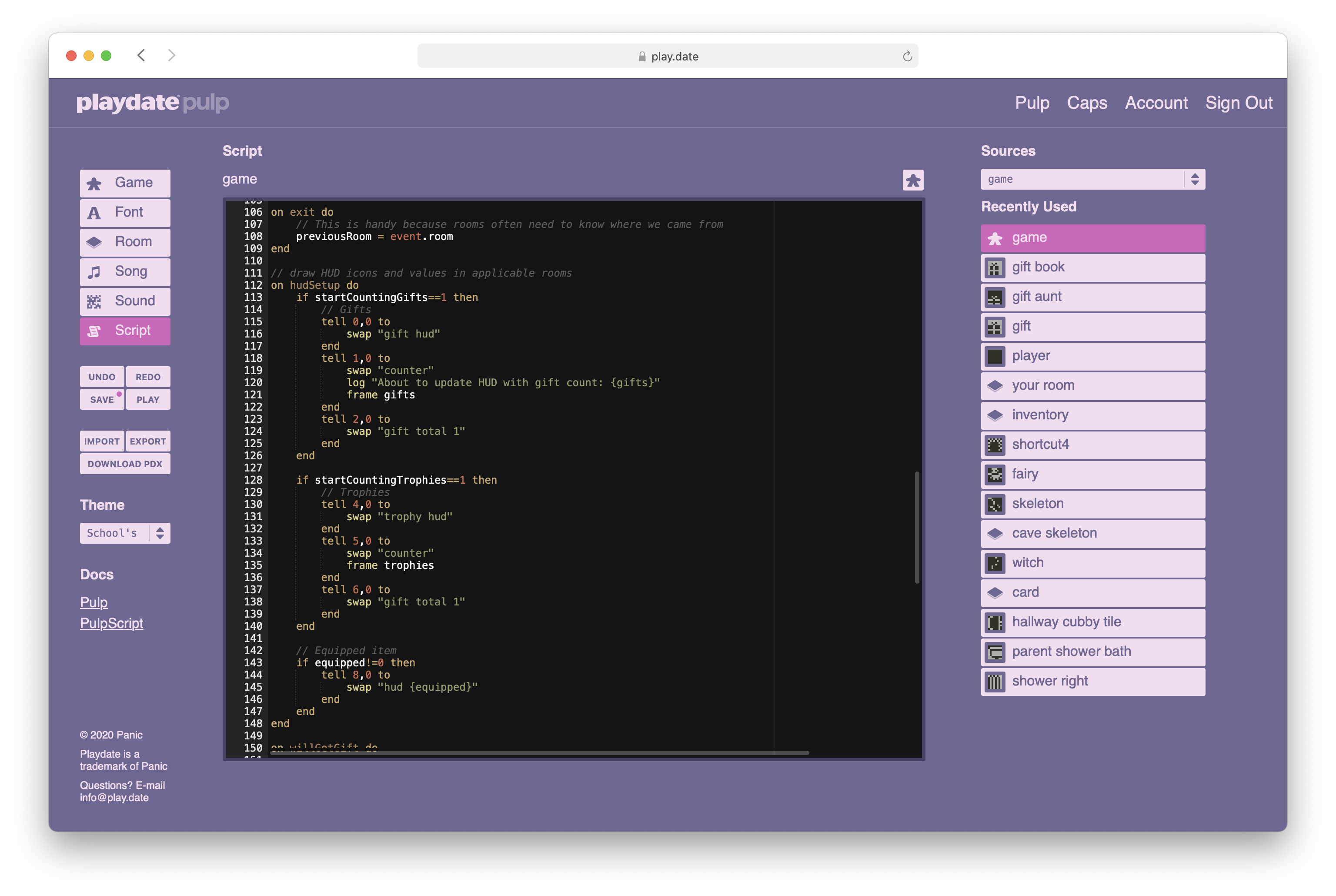Open the PulpScript docs link
Image resolution: width=1336 pixels, height=896 pixels.
coord(111,623)
